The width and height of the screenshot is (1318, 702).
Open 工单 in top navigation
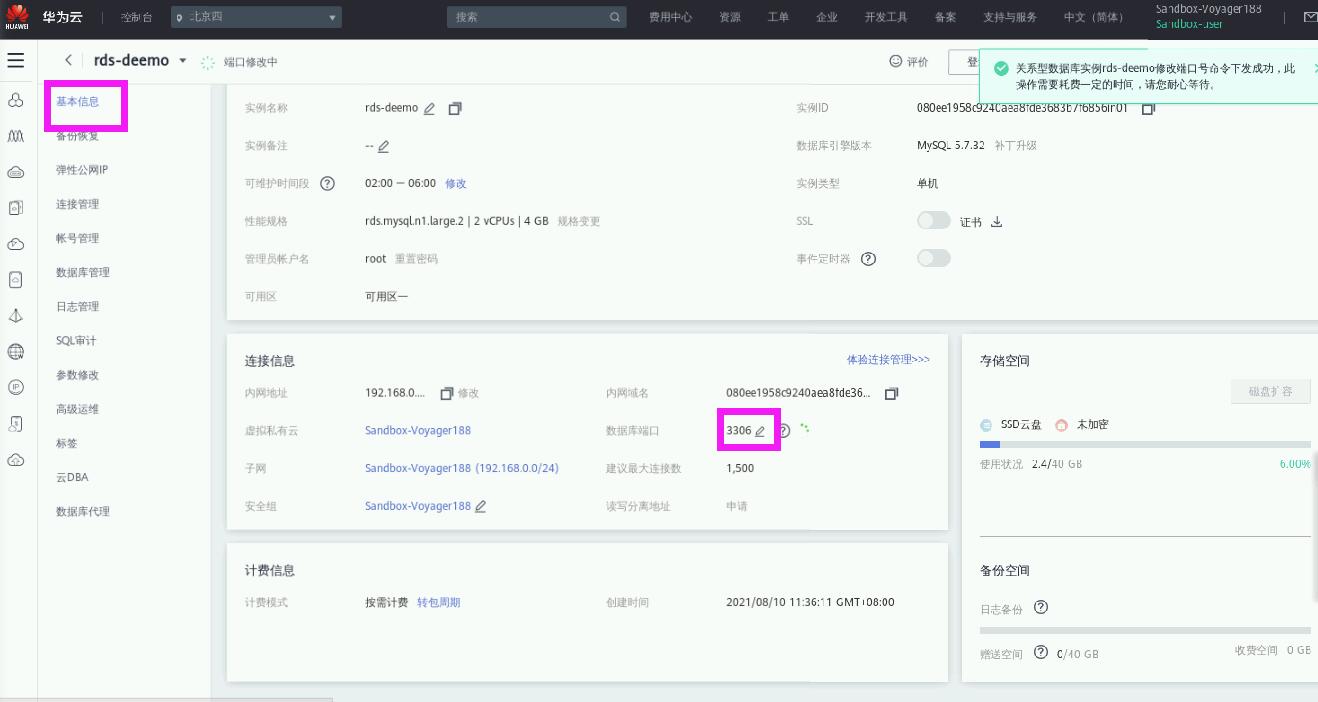pos(778,17)
